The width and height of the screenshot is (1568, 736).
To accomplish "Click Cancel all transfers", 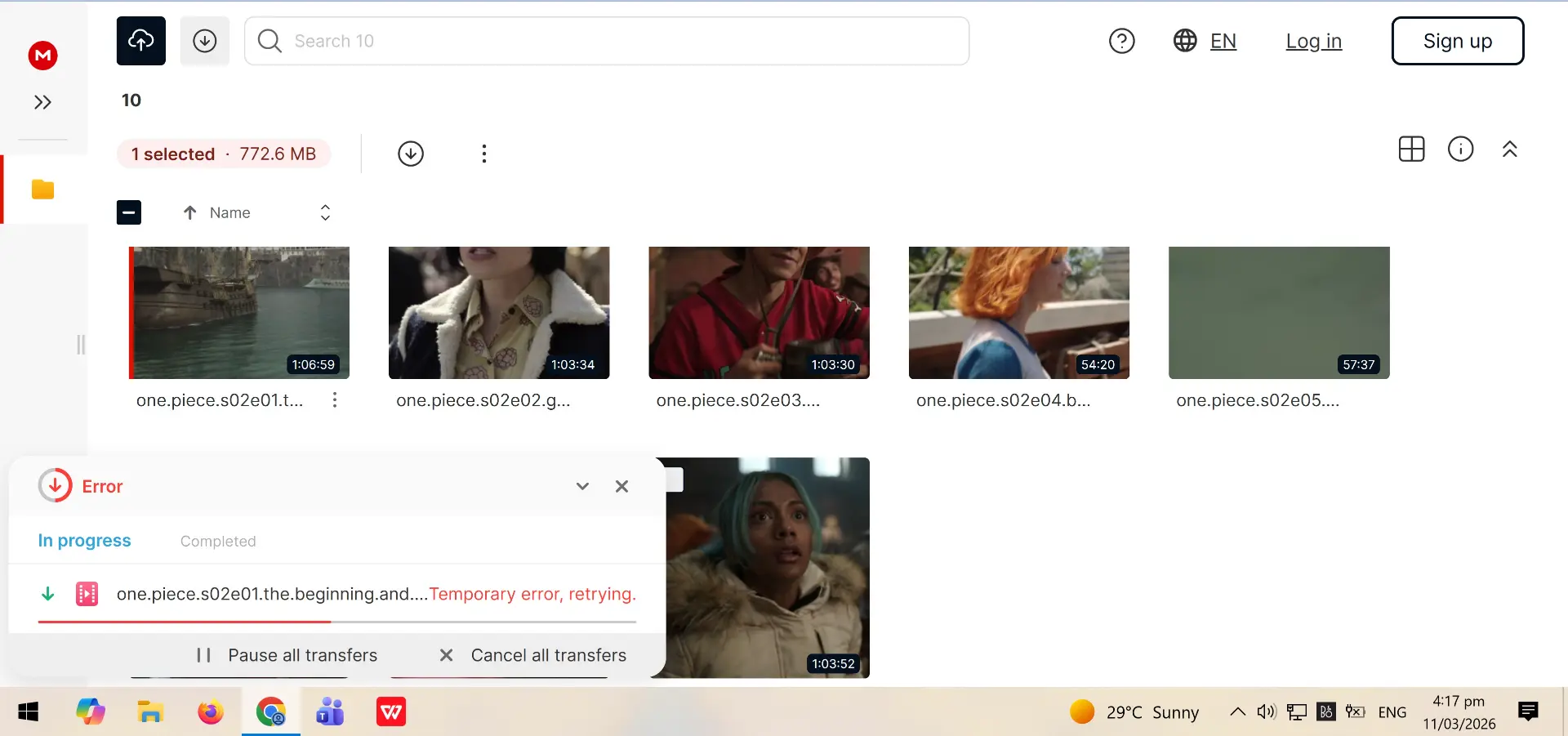I will coord(532,655).
